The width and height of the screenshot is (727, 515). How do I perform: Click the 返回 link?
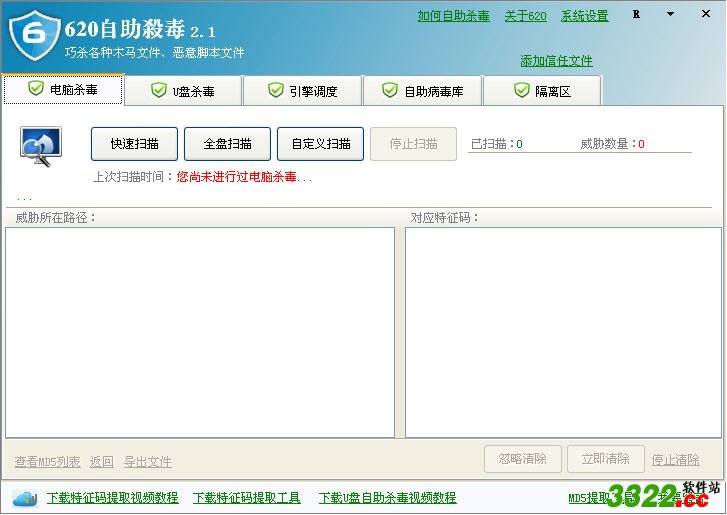click(102, 462)
